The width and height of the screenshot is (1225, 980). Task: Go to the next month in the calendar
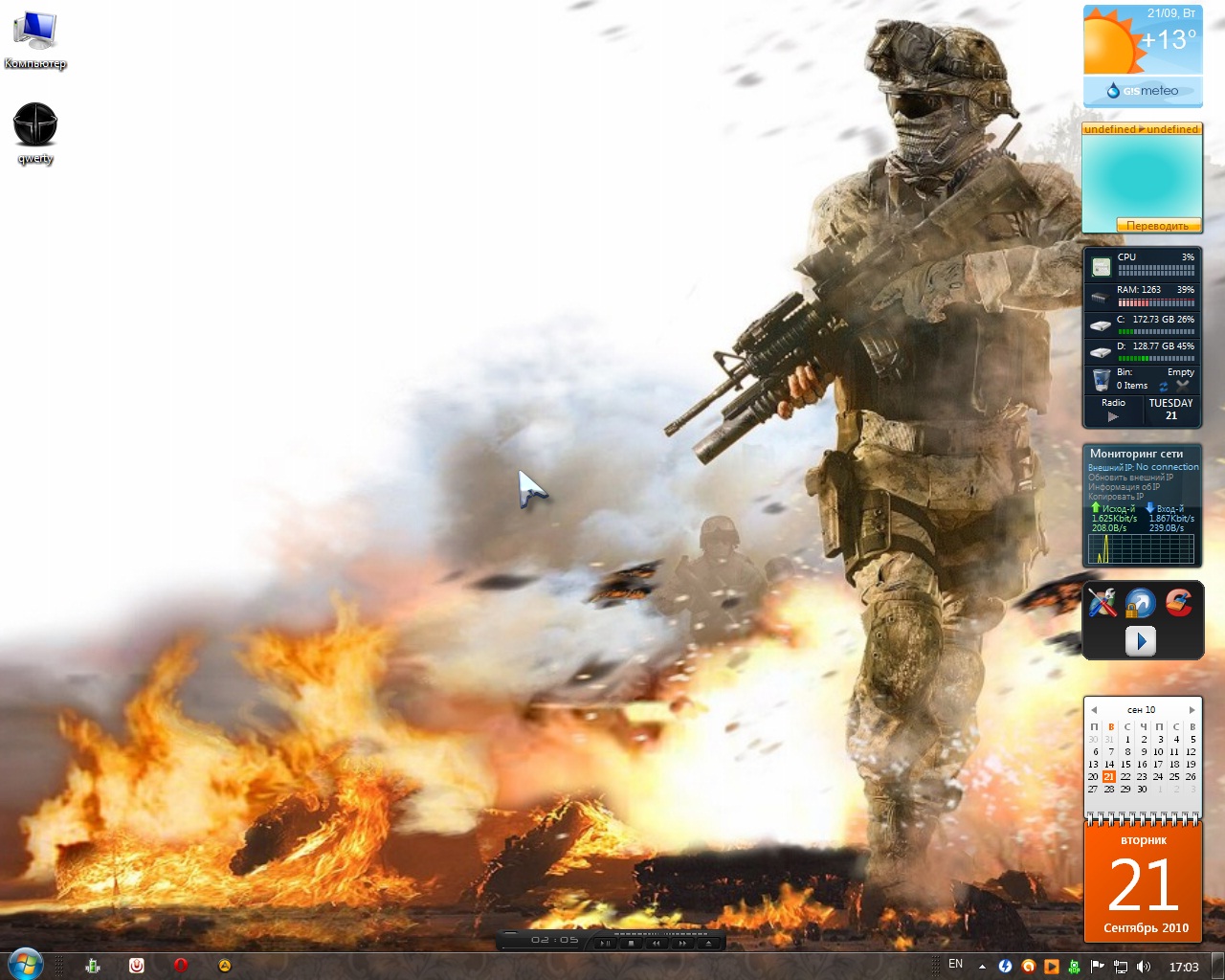click(1192, 710)
